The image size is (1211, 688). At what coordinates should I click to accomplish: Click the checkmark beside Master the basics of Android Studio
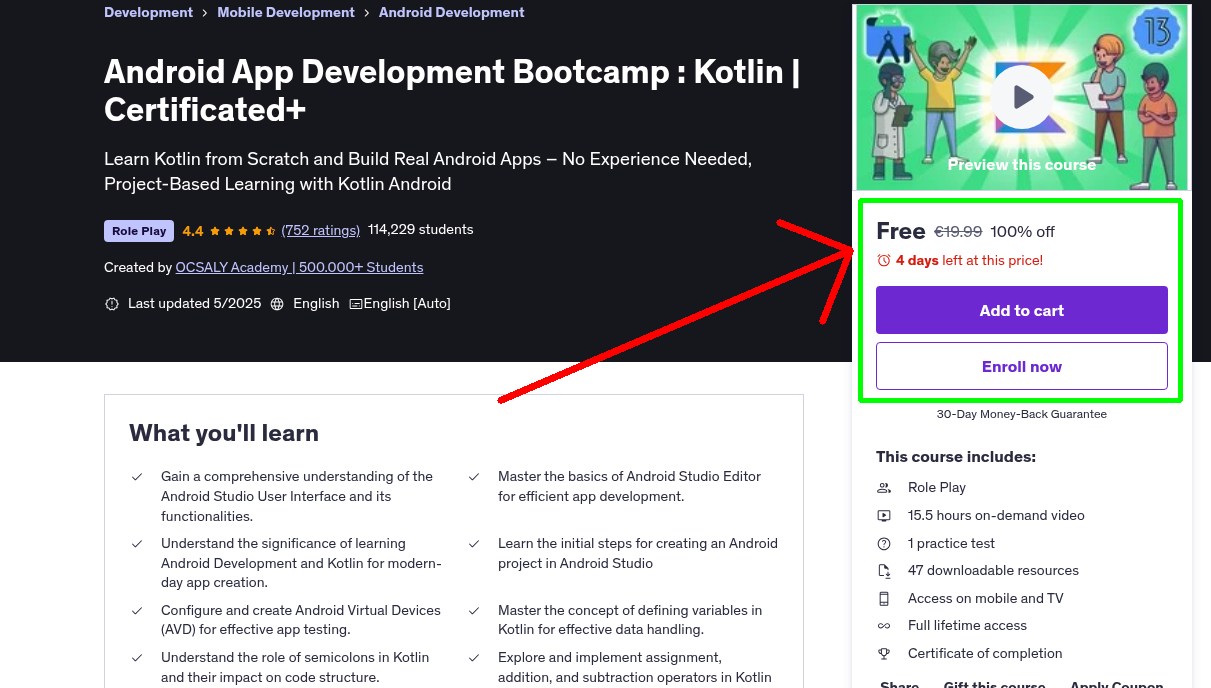(474, 477)
